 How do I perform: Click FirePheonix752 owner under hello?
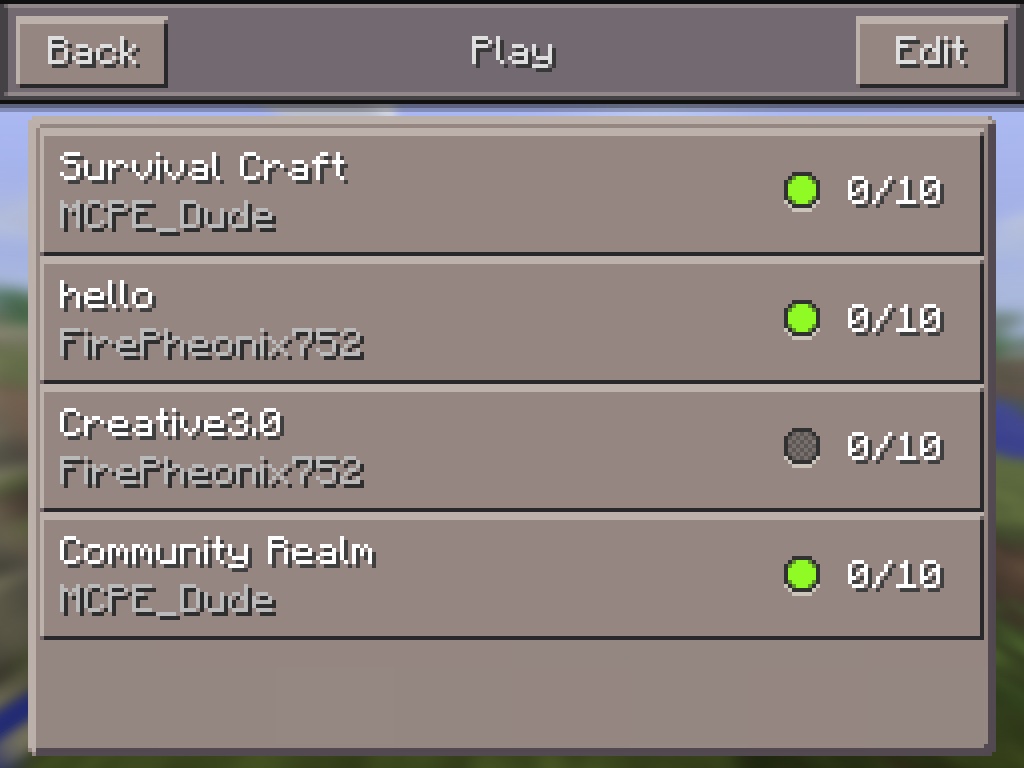pyautogui.click(x=212, y=345)
